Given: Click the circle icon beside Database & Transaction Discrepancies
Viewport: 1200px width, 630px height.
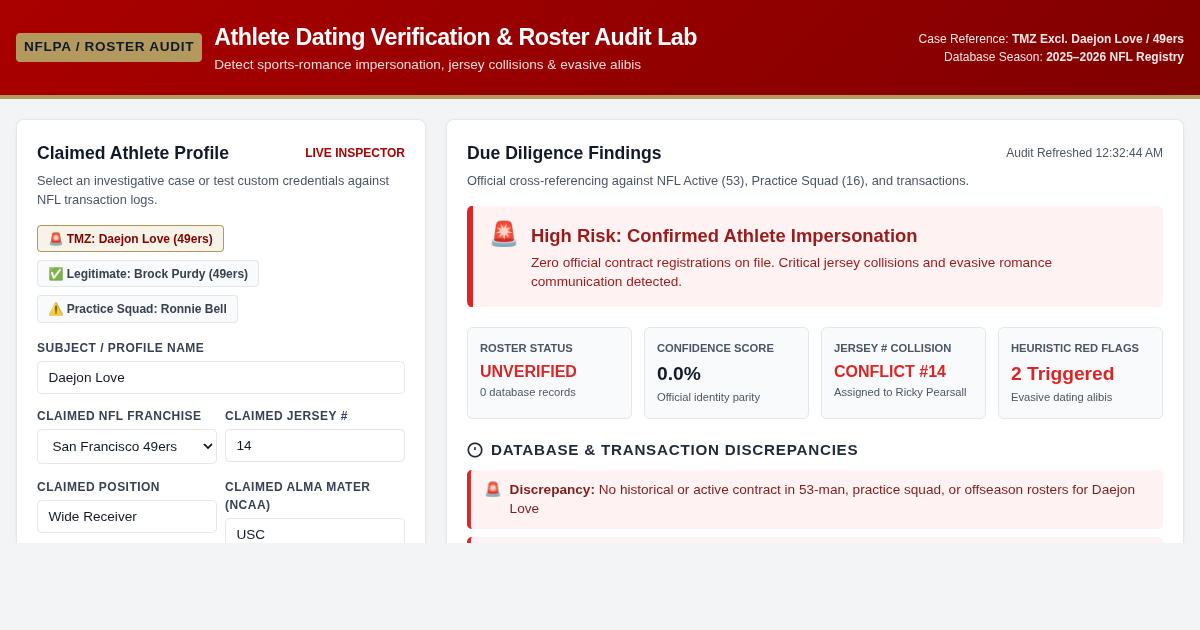Looking at the screenshot, I should coord(475,450).
